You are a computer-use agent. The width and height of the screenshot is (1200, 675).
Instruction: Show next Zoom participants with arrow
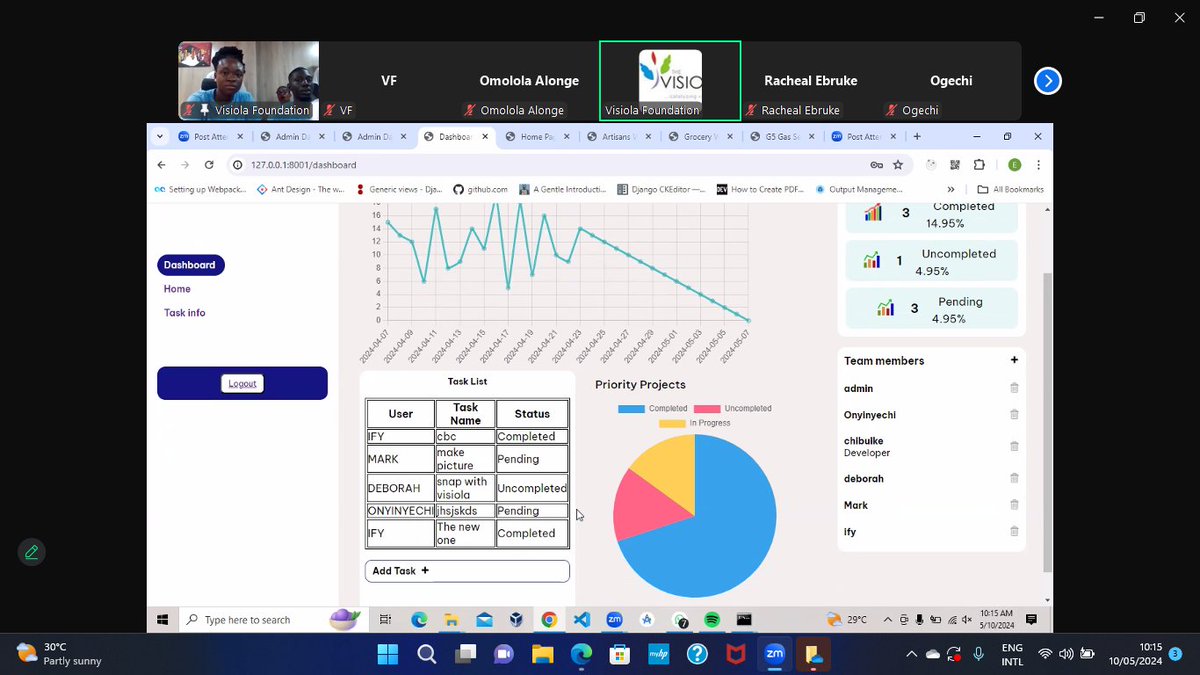point(1047,81)
